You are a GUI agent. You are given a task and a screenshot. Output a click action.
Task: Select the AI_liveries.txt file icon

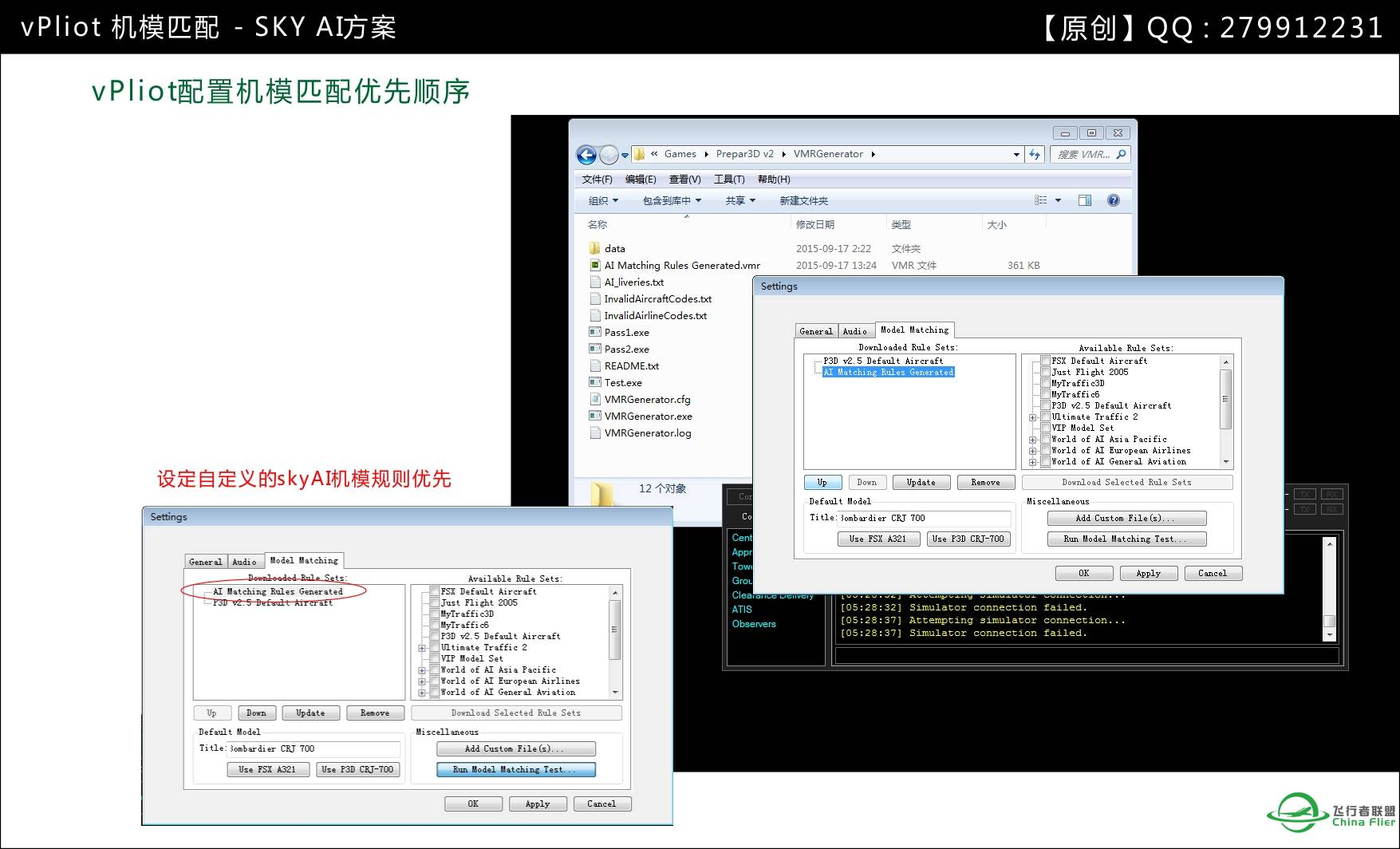594,282
